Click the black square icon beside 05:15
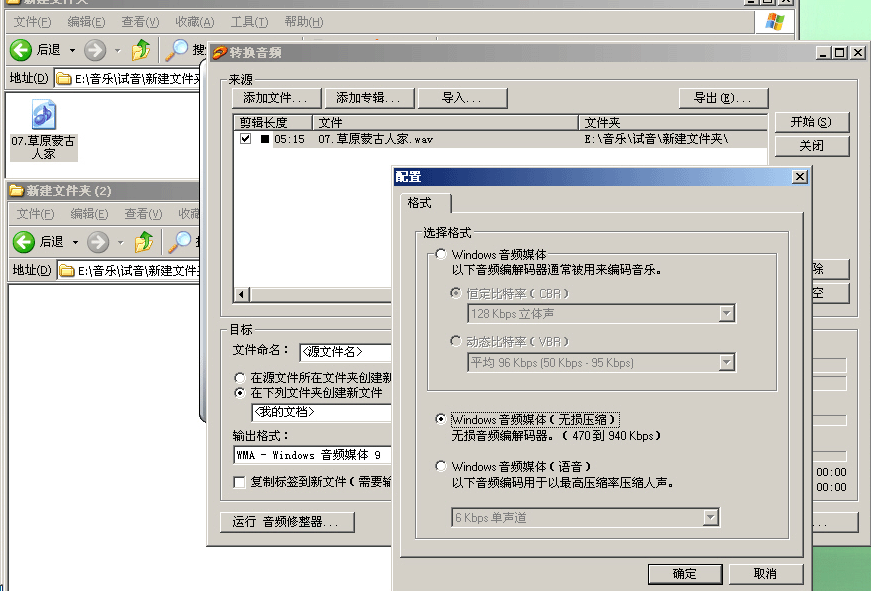871x591 pixels. coord(265,139)
